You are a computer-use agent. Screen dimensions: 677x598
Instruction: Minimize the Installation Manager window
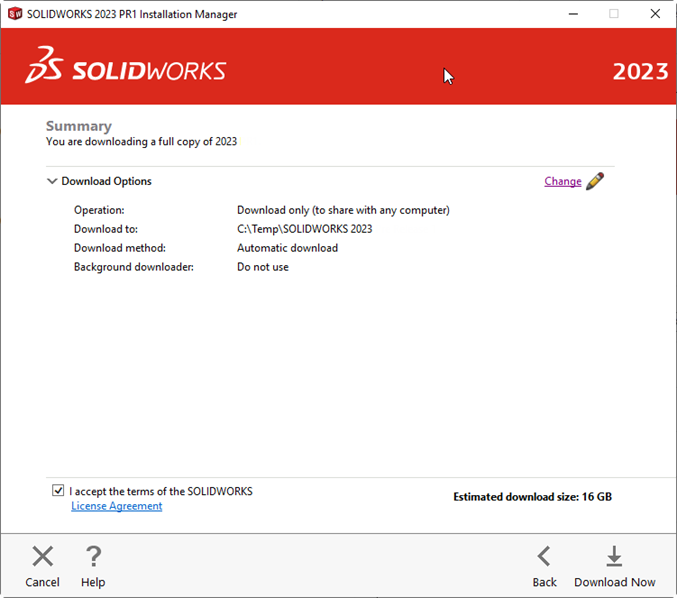point(572,14)
